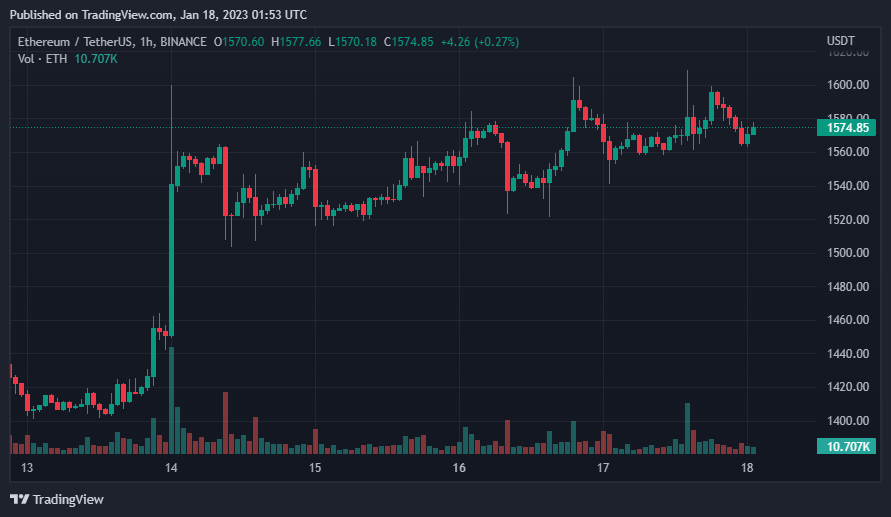Image resolution: width=891 pixels, height=517 pixels.
Task: Click the current price label 1574.85
Action: coord(846,128)
